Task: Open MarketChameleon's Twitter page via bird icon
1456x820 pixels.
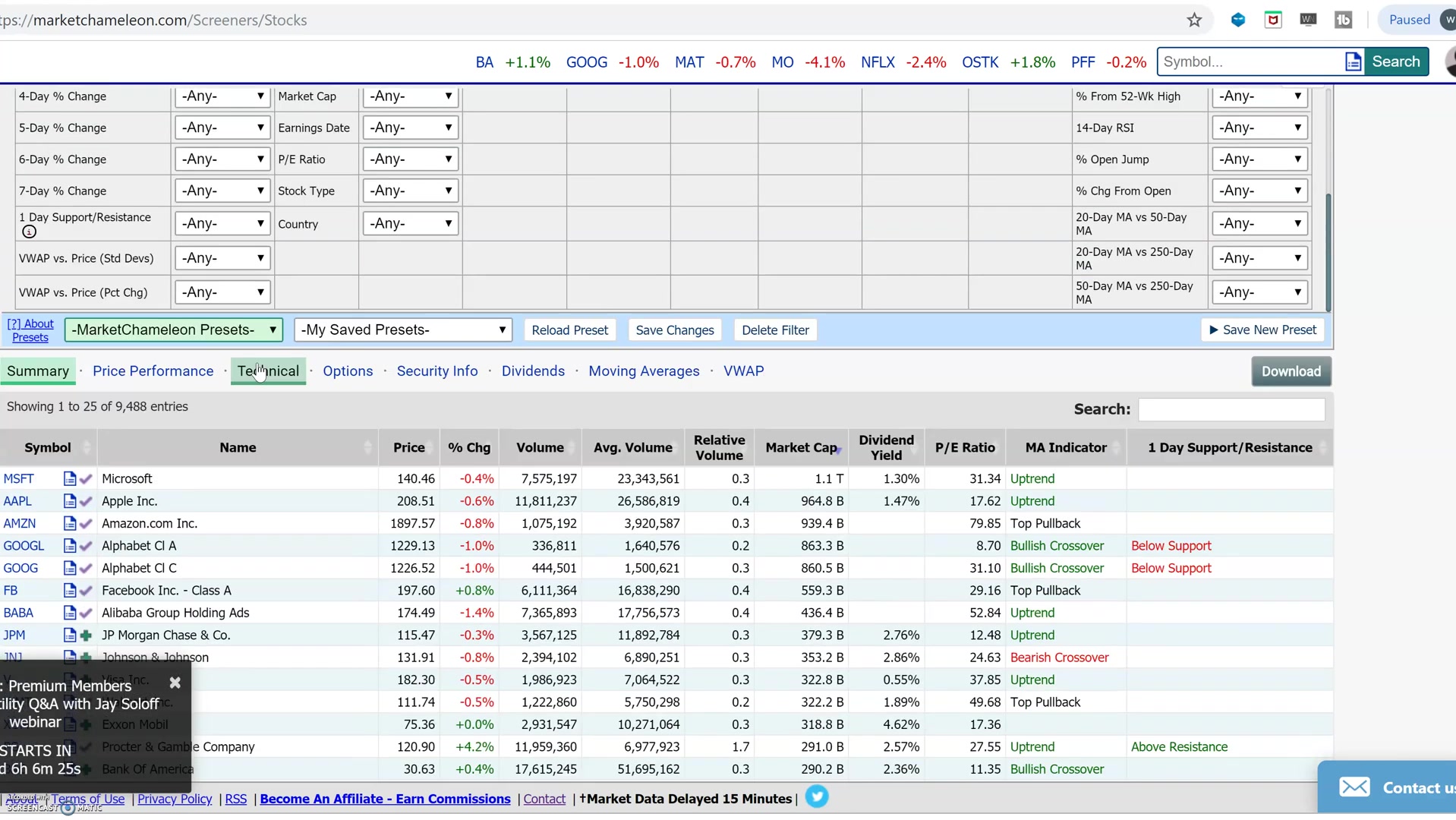Action: click(x=818, y=796)
